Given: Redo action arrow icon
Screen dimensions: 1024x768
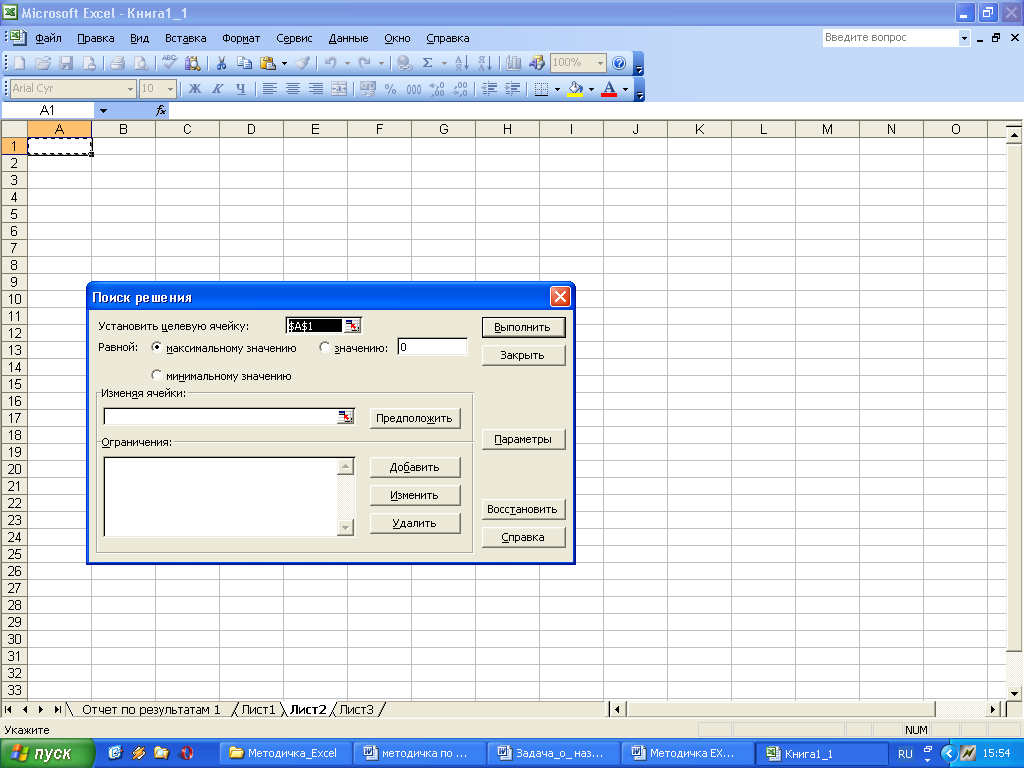Looking at the screenshot, I should [x=364, y=63].
